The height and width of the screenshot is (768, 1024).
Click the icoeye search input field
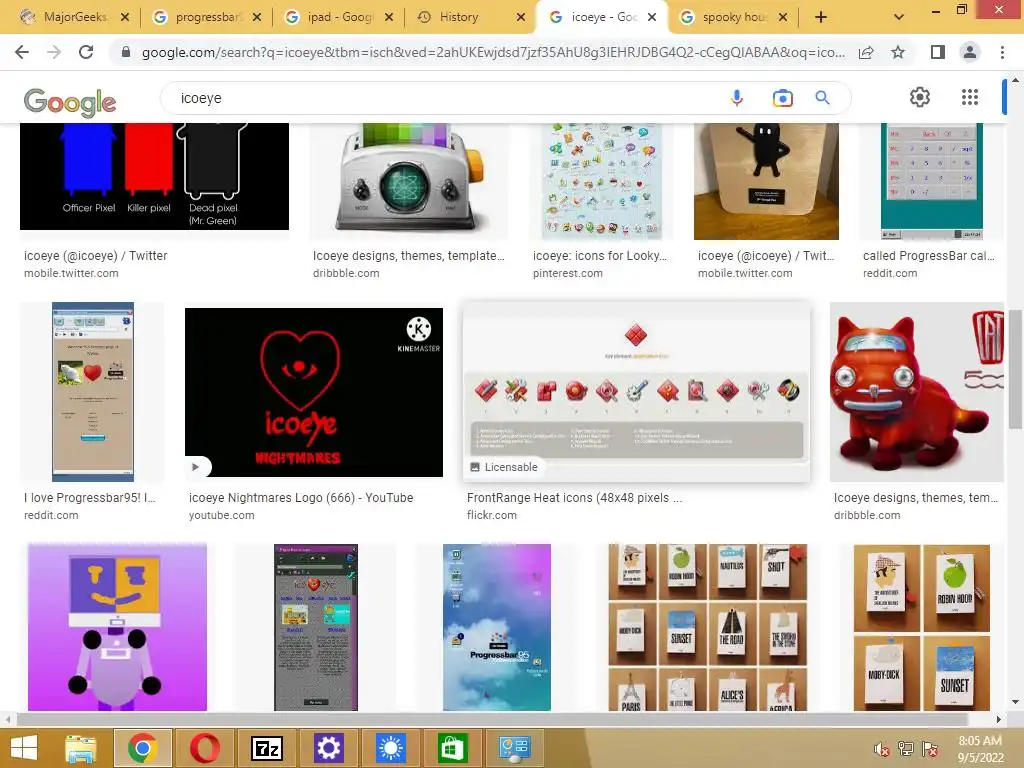[x=444, y=98]
